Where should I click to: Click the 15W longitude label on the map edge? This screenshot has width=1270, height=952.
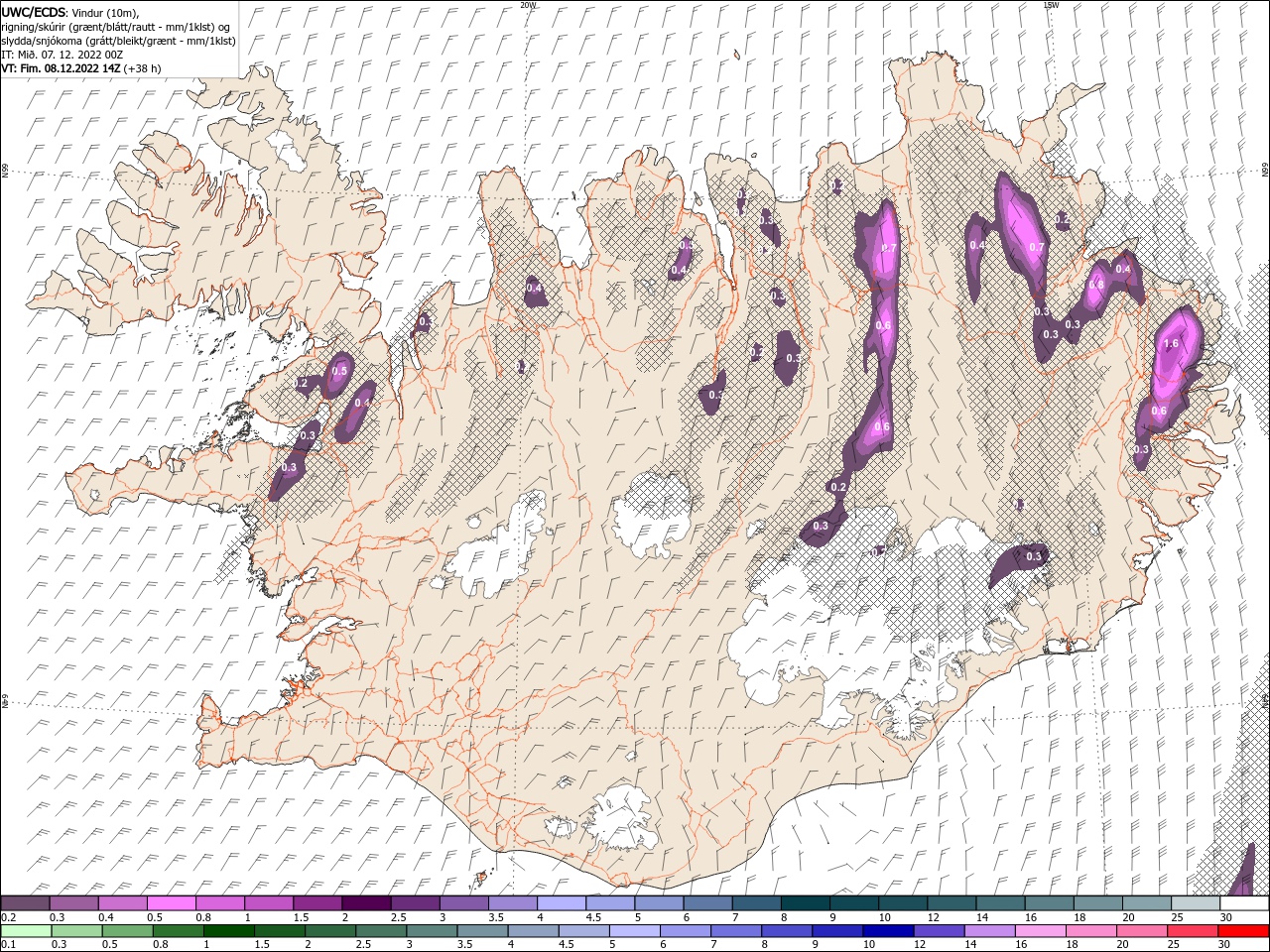[x=1052, y=5]
